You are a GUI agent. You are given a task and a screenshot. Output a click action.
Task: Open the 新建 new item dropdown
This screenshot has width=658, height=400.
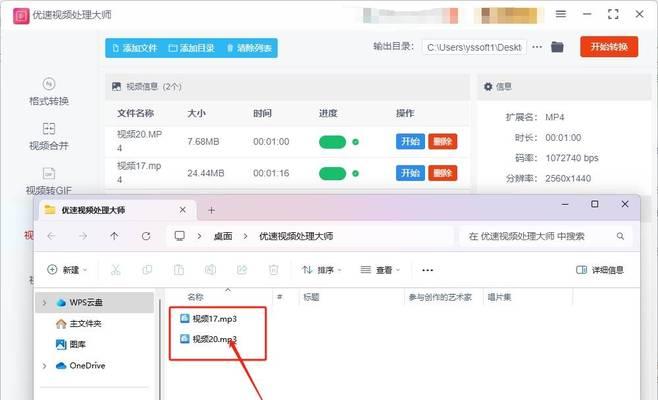tap(67, 270)
